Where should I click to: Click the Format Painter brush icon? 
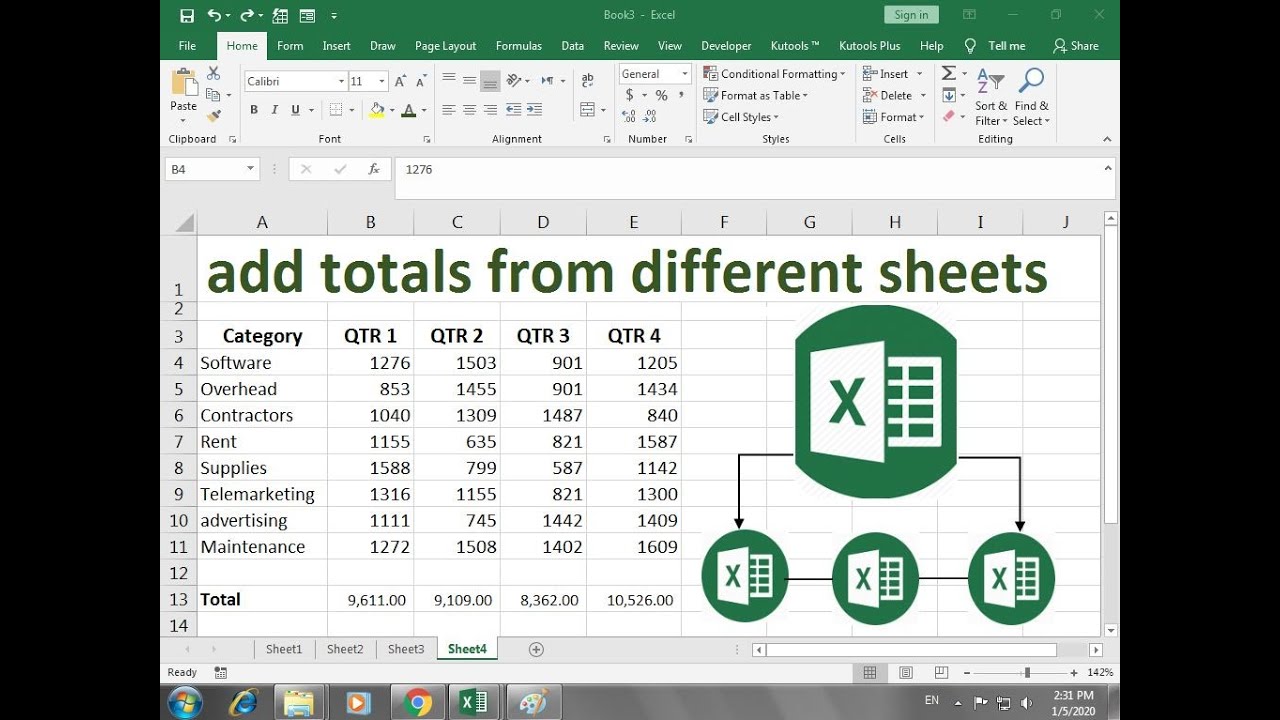(x=213, y=116)
